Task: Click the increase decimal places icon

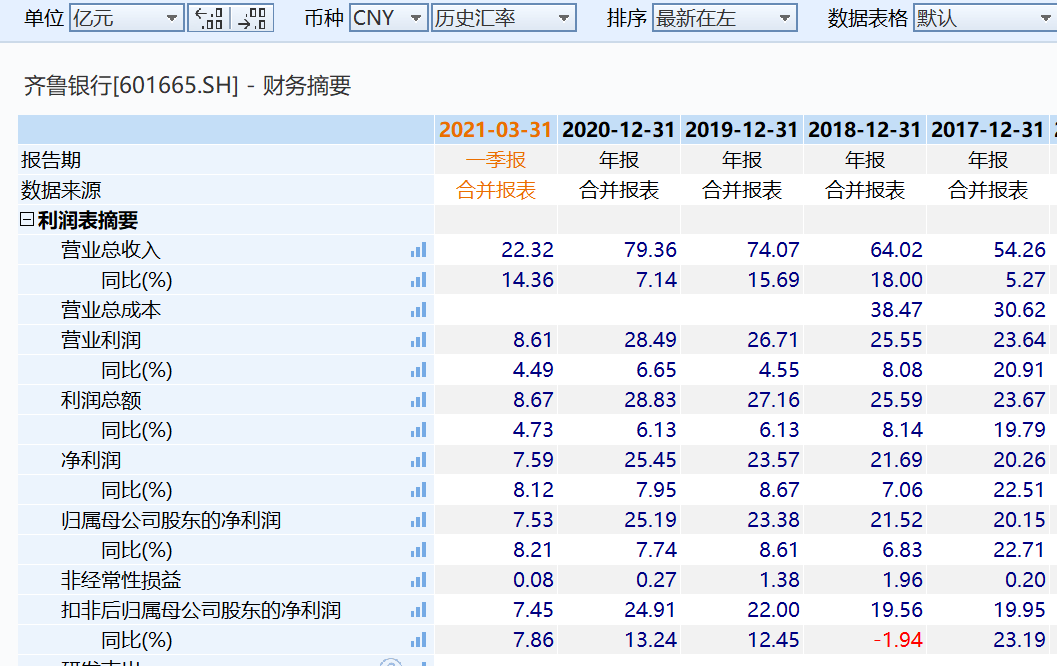Action: (x=243, y=18)
